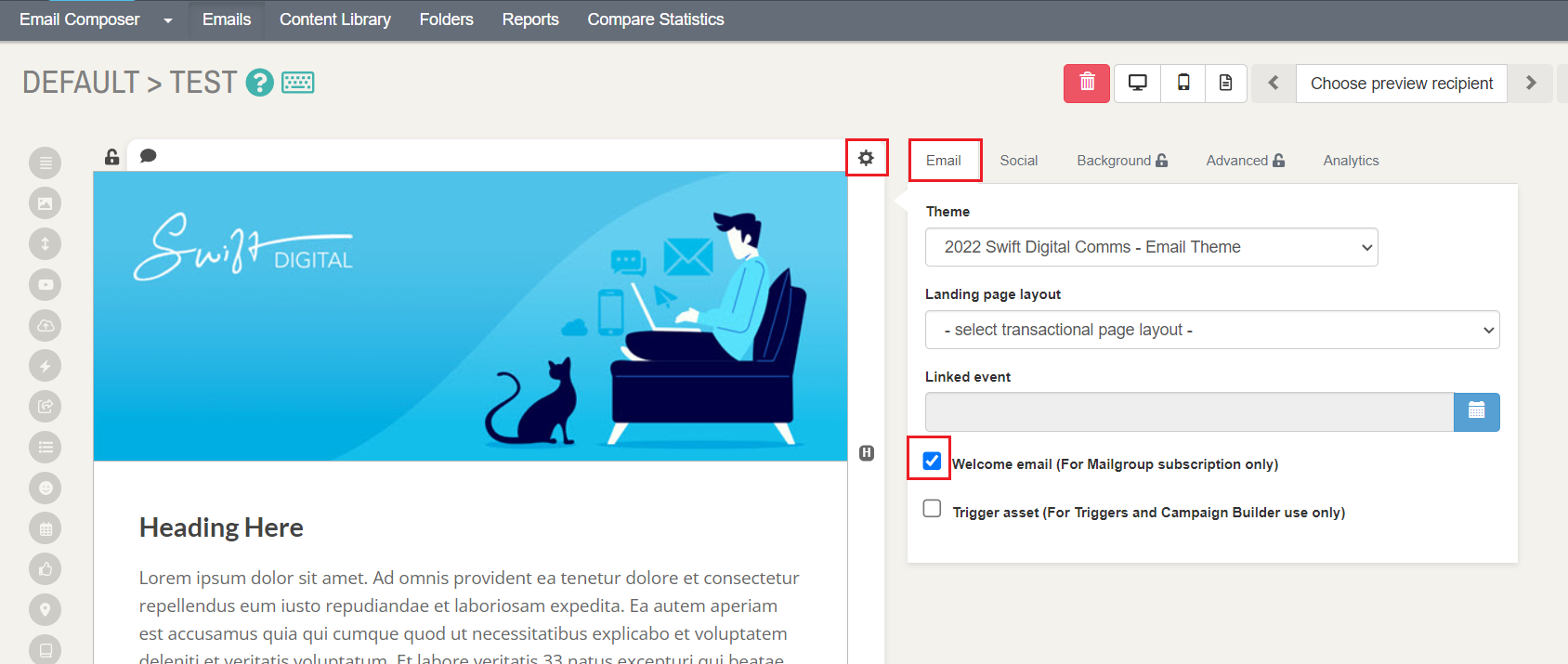Open comments speech bubble icon
Viewport: 1568px width, 664px height.
148,156
